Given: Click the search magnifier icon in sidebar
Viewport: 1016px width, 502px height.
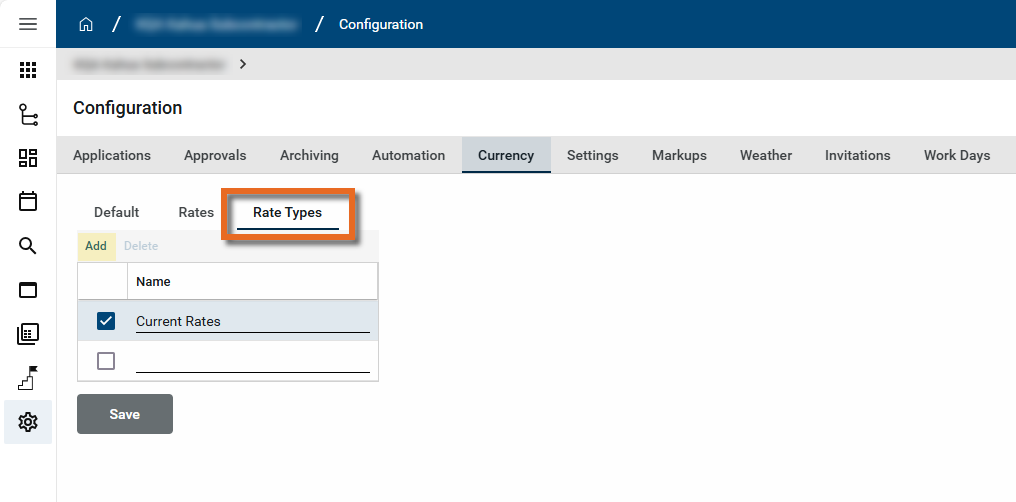Looking at the screenshot, I should coord(28,246).
